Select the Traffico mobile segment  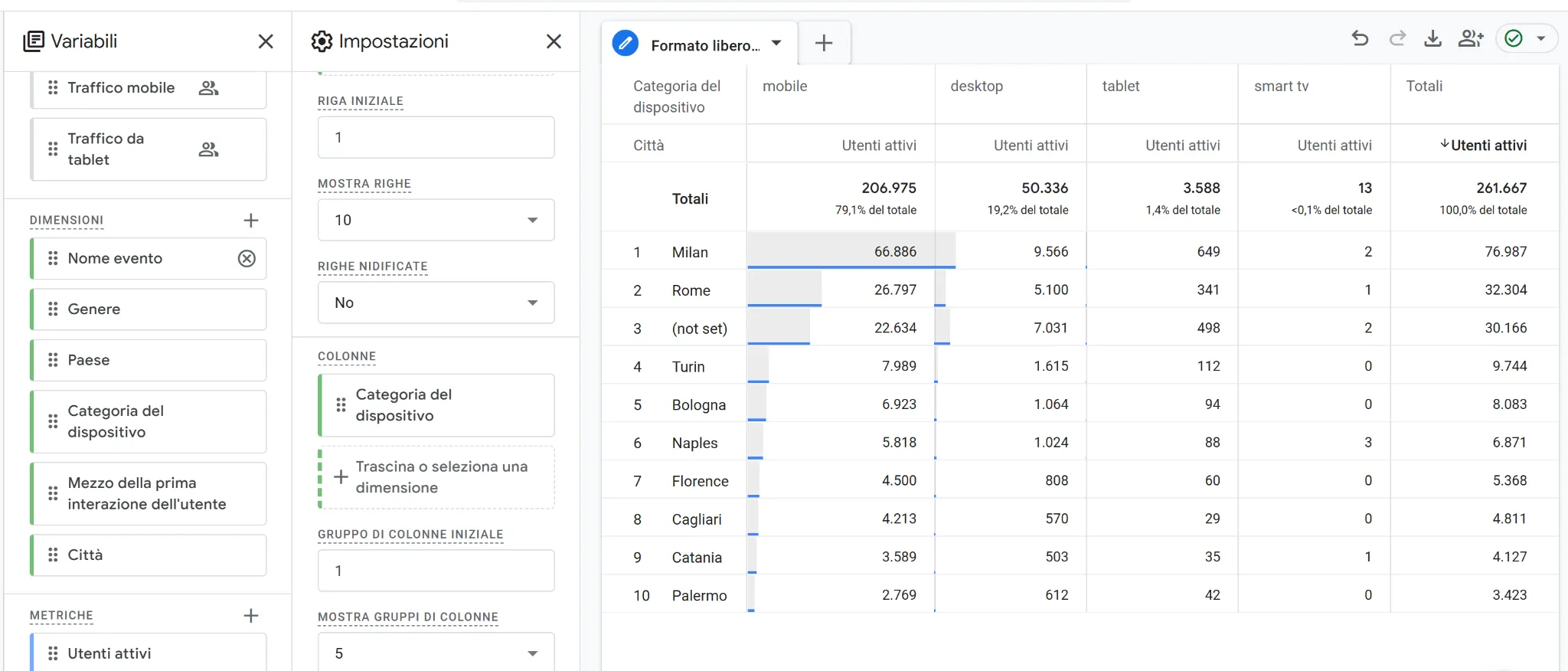point(121,88)
